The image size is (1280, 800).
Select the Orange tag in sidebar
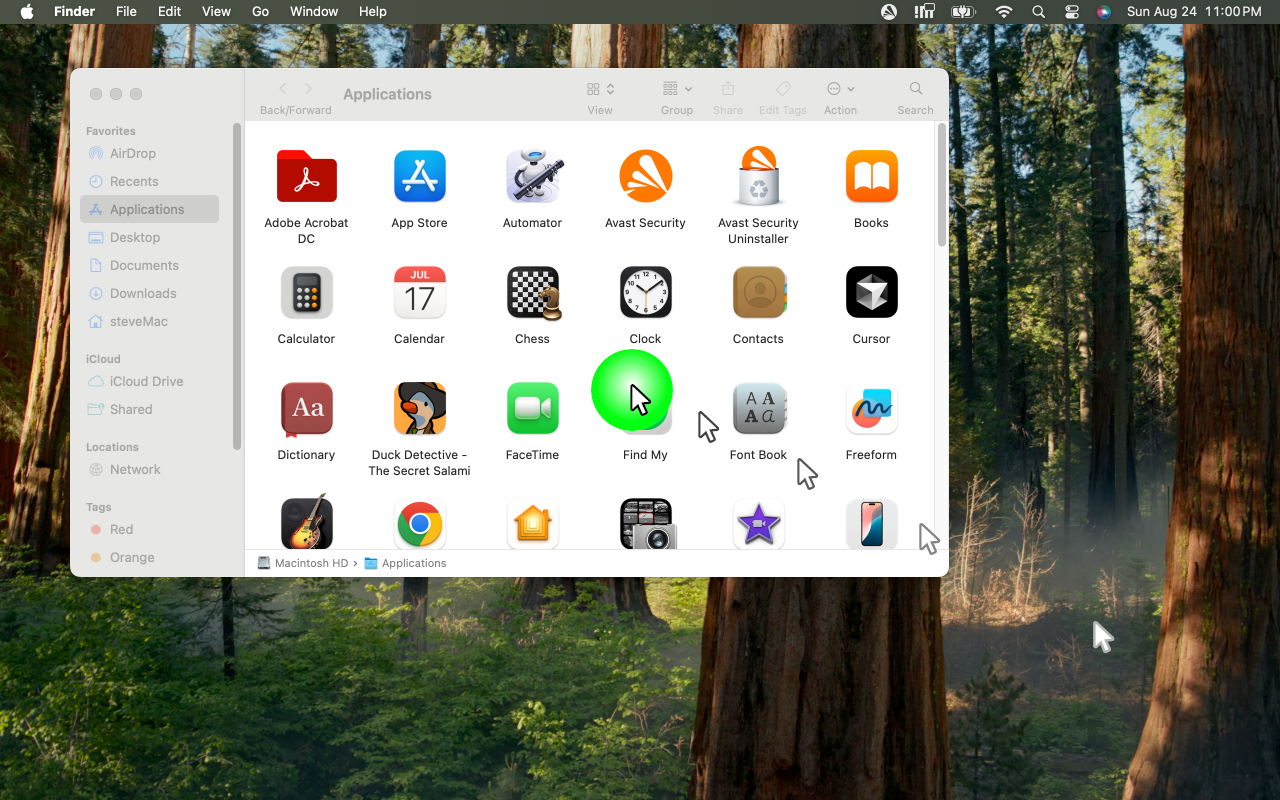[149, 557]
